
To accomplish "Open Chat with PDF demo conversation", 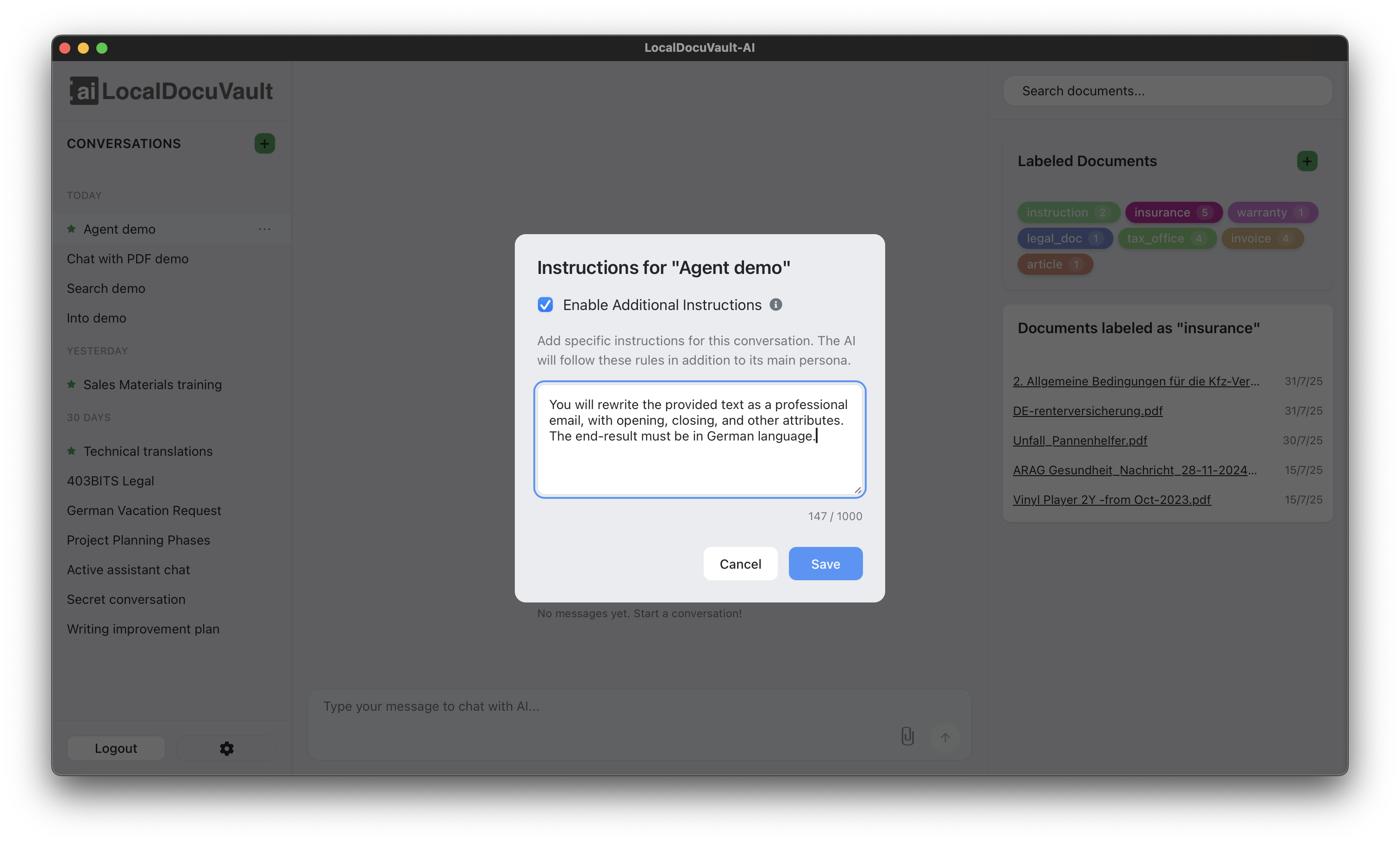I will [x=171, y=258].
